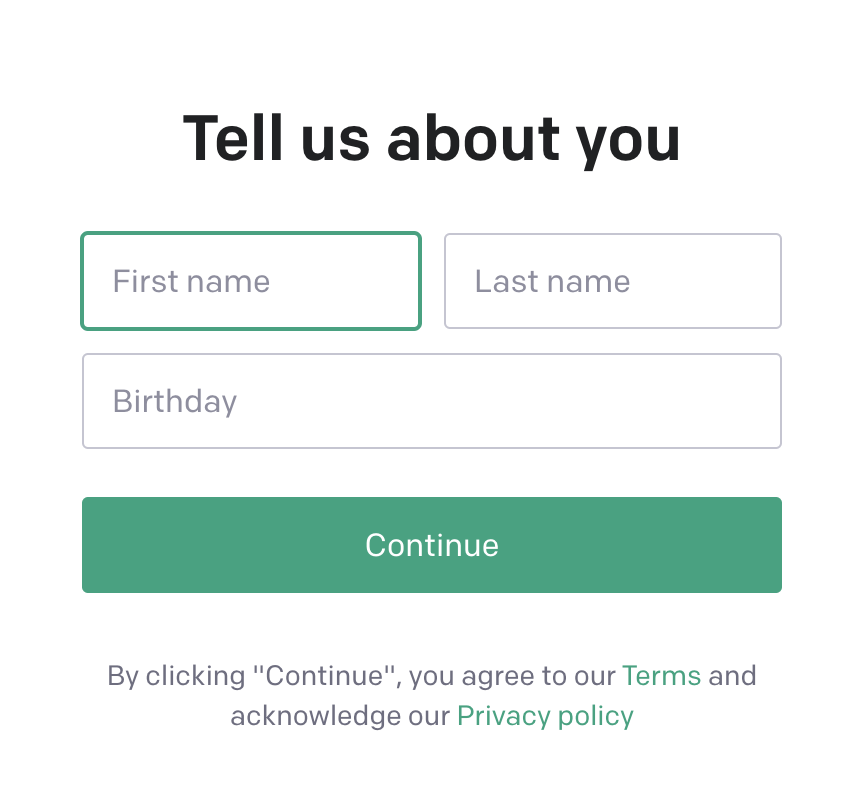Follow the green "Terms" hyperlink
Screen dimensions: 868x792
coord(661,676)
